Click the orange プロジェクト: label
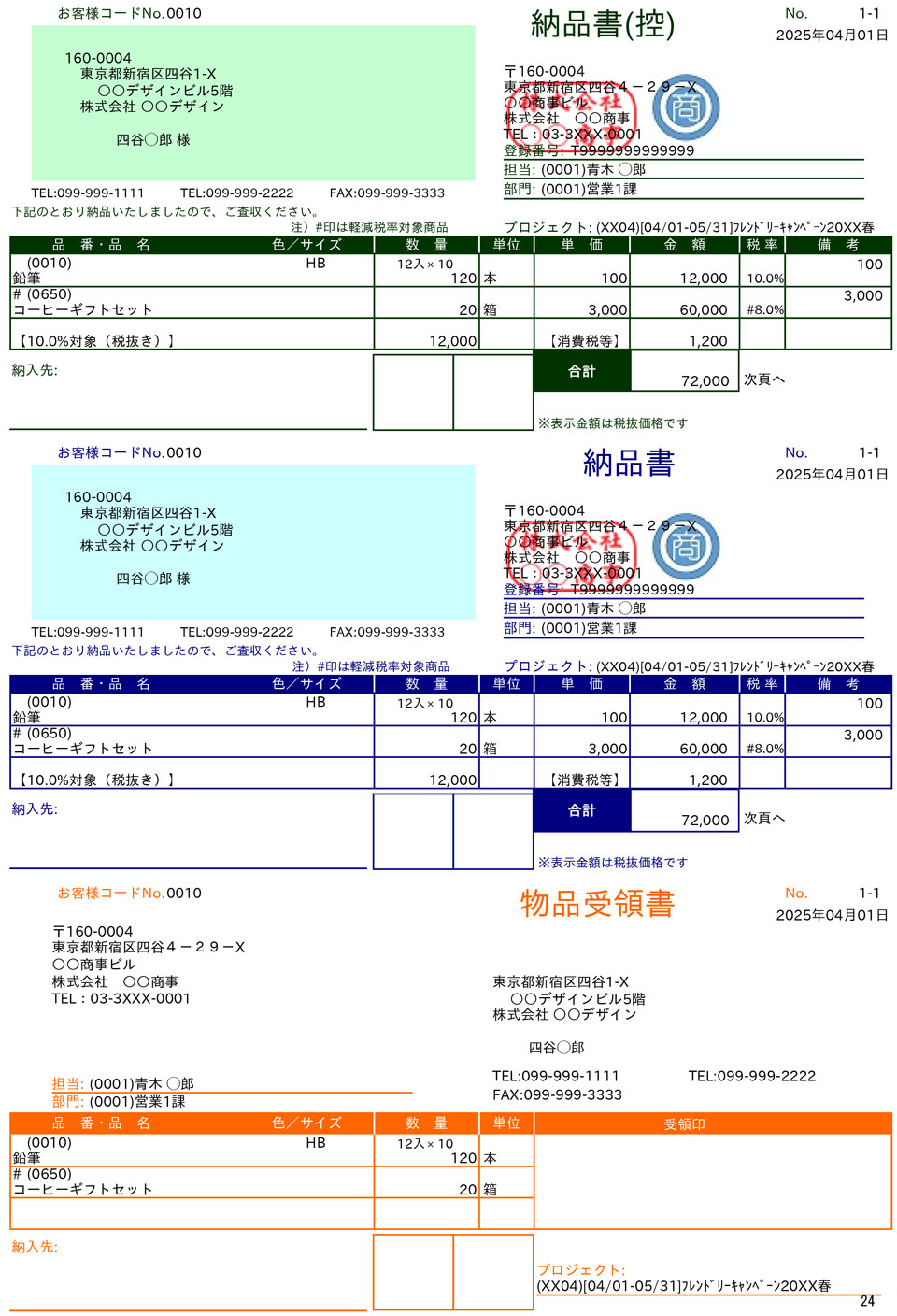This screenshot has height=1316, width=897. (x=581, y=1269)
